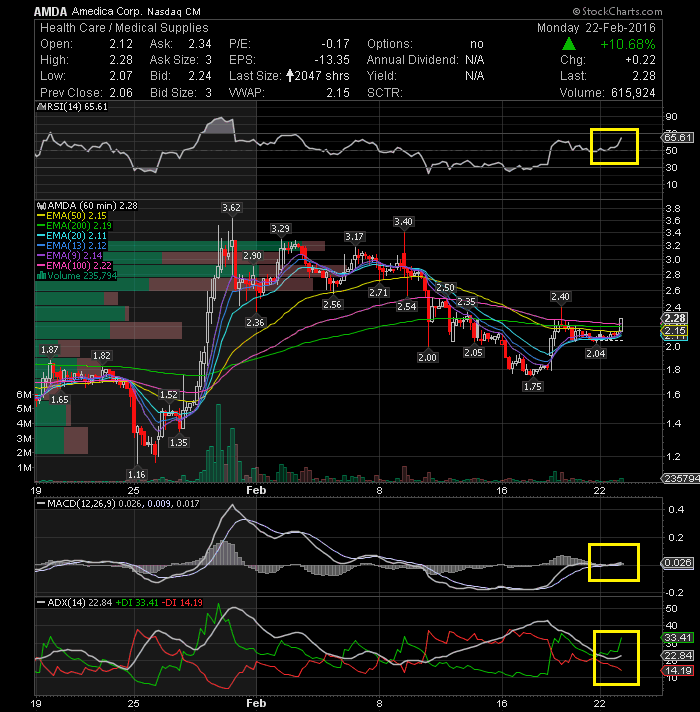Click the 2.36 low price label
700x712 pixels.
click(x=255, y=322)
